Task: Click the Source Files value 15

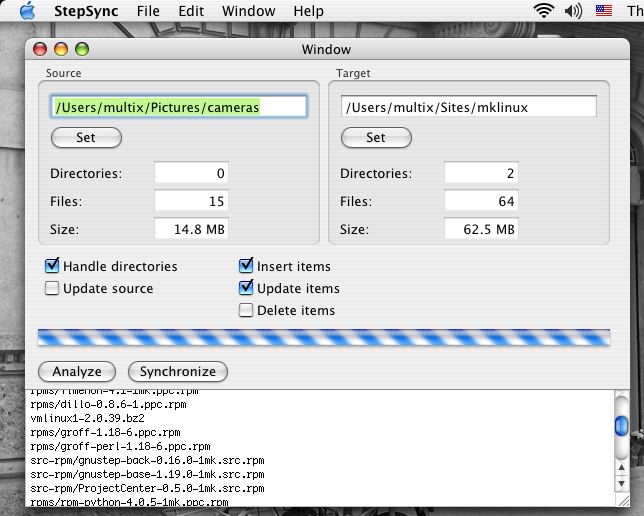Action: pyautogui.click(x=191, y=201)
